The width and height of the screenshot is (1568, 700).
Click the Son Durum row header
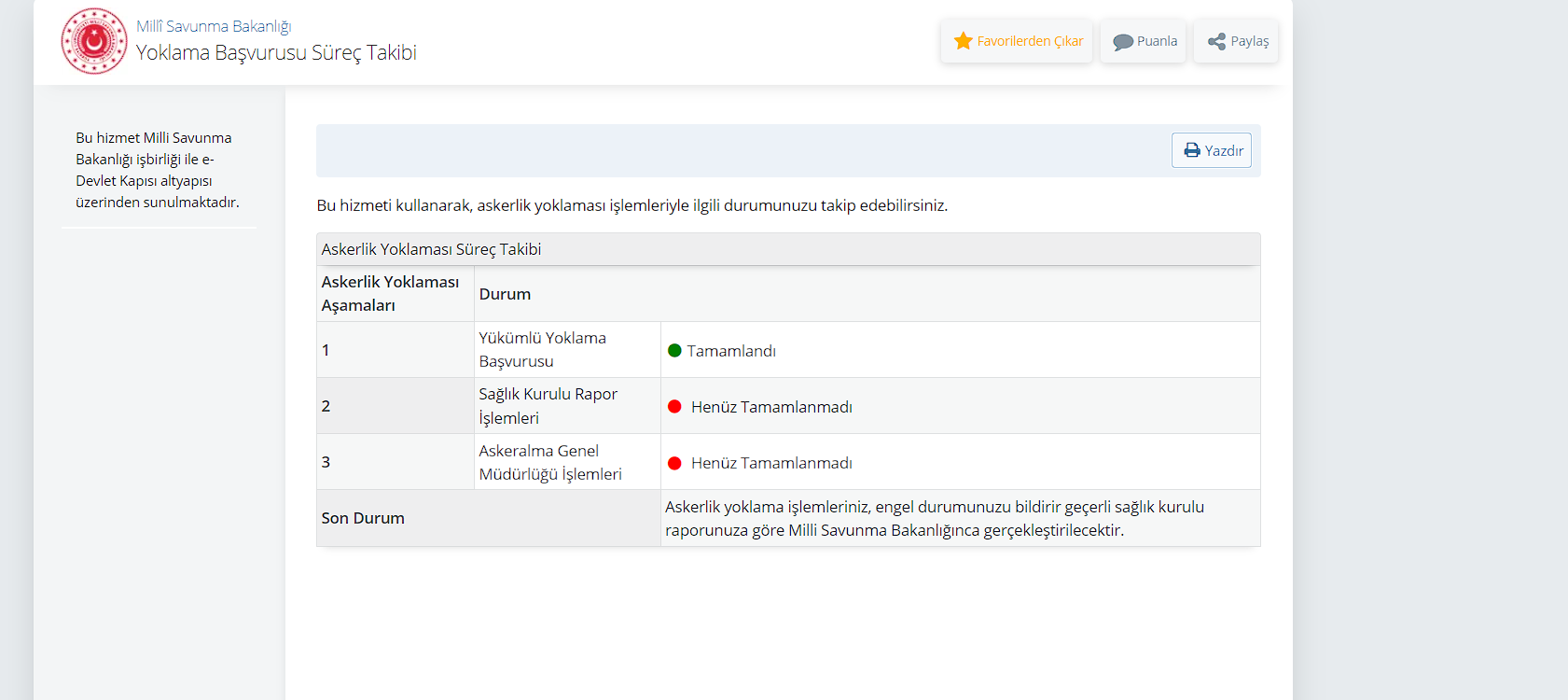click(x=363, y=518)
